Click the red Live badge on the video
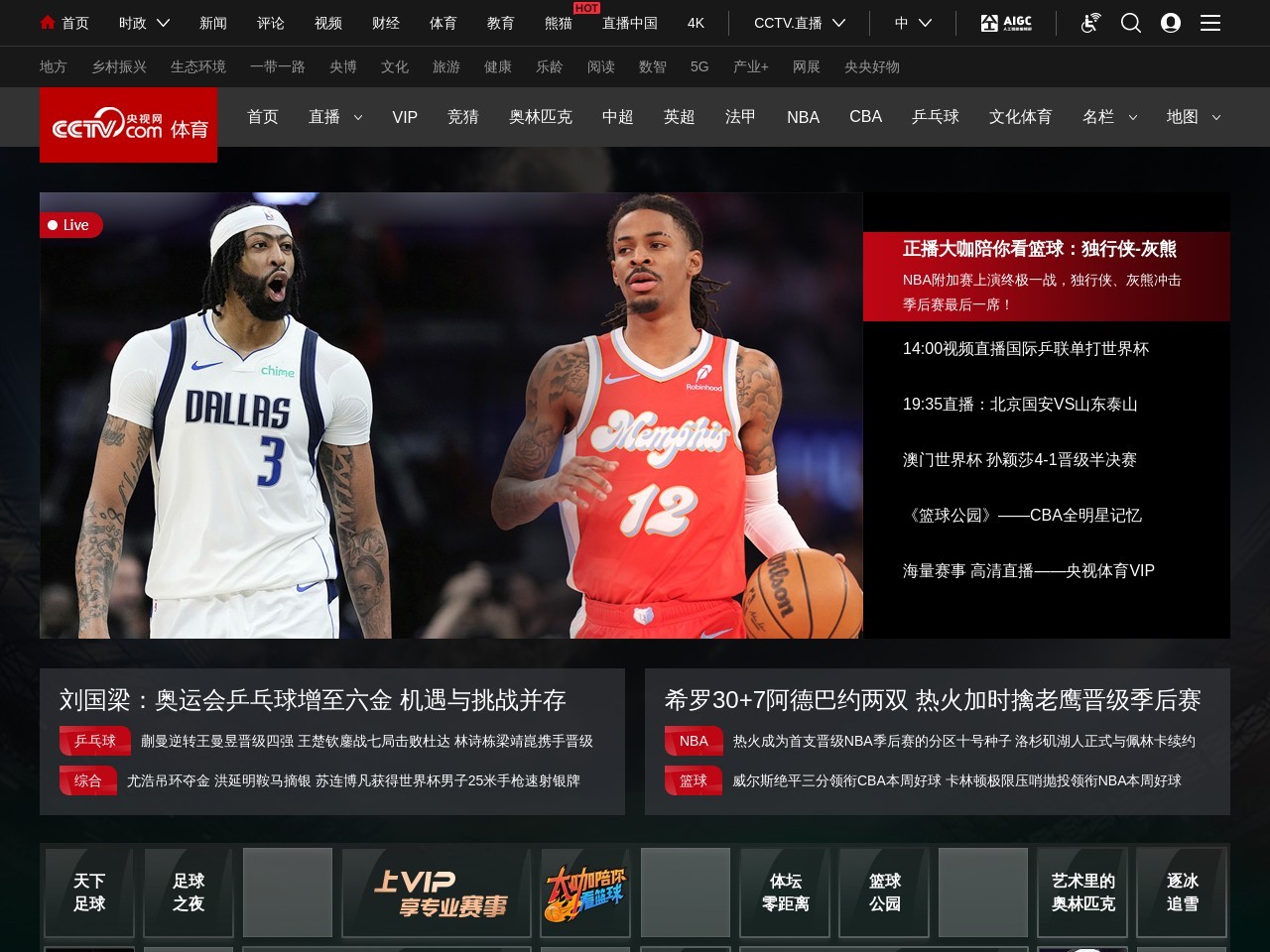The height and width of the screenshot is (952, 1270). tap(70, 225)
